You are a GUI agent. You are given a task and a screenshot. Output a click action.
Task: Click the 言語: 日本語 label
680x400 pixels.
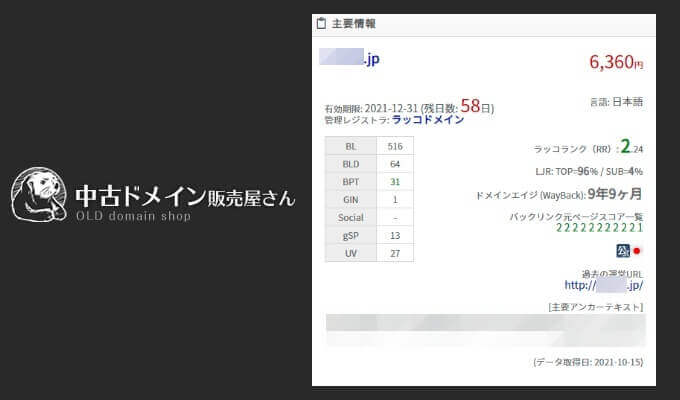616,102
